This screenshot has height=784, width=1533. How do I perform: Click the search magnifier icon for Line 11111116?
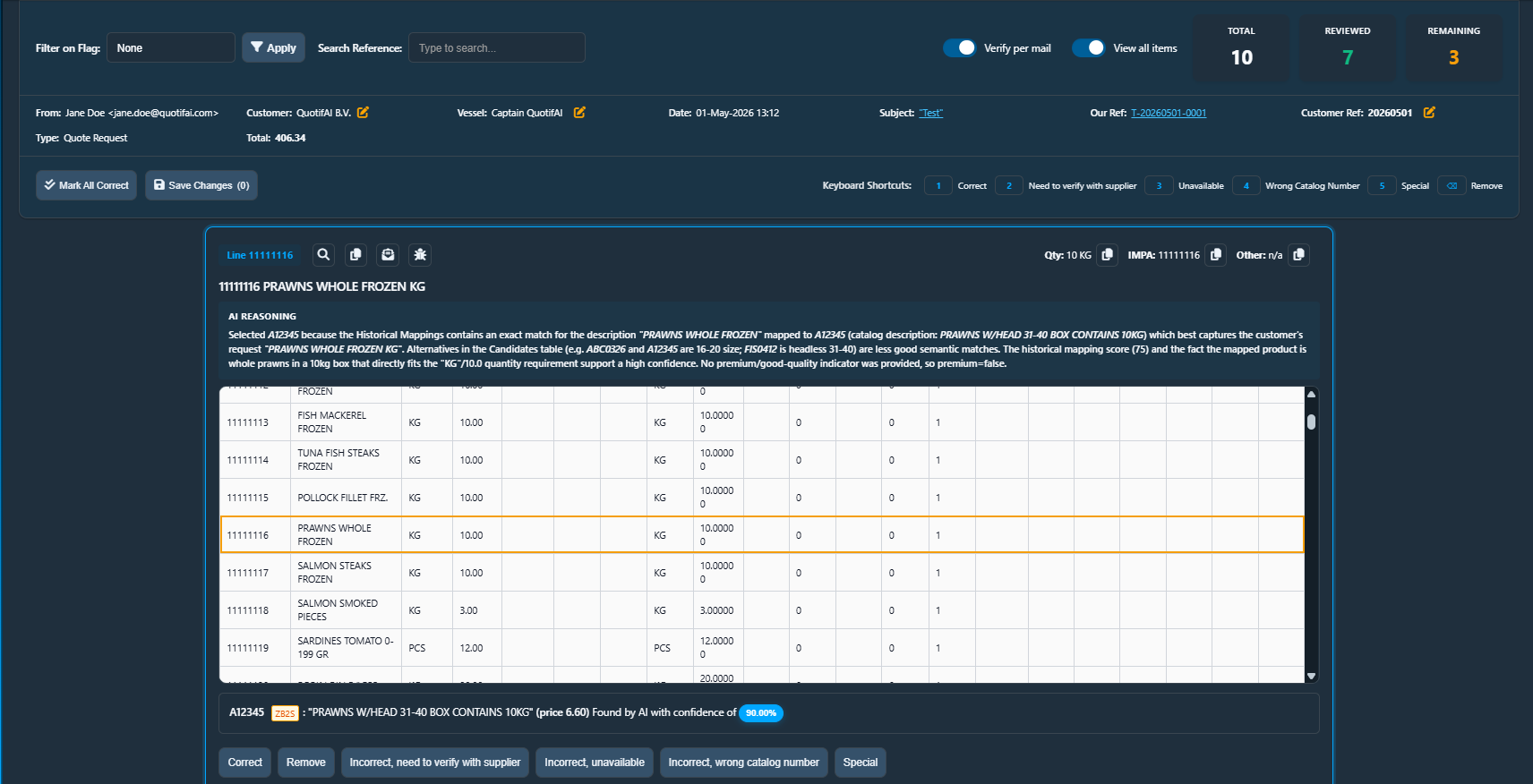pos(323,255)
